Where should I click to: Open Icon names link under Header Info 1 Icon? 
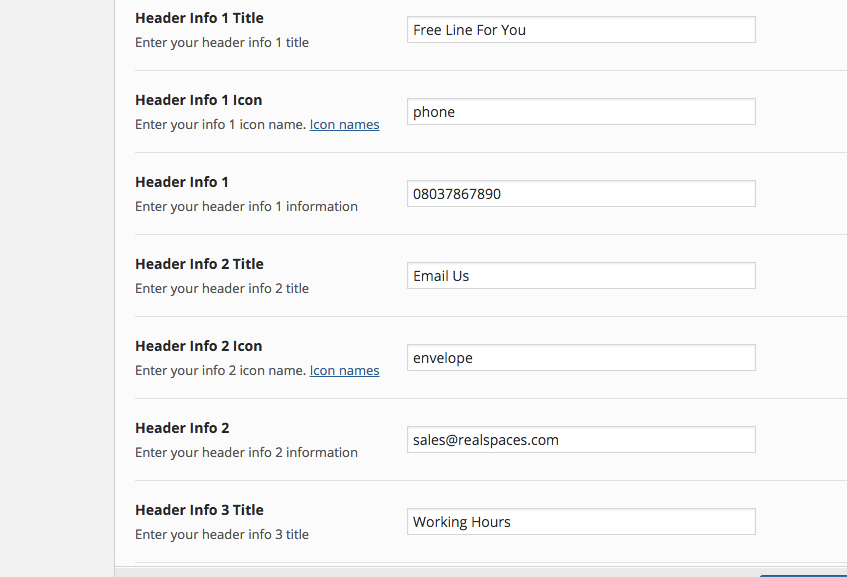(344, 125)
